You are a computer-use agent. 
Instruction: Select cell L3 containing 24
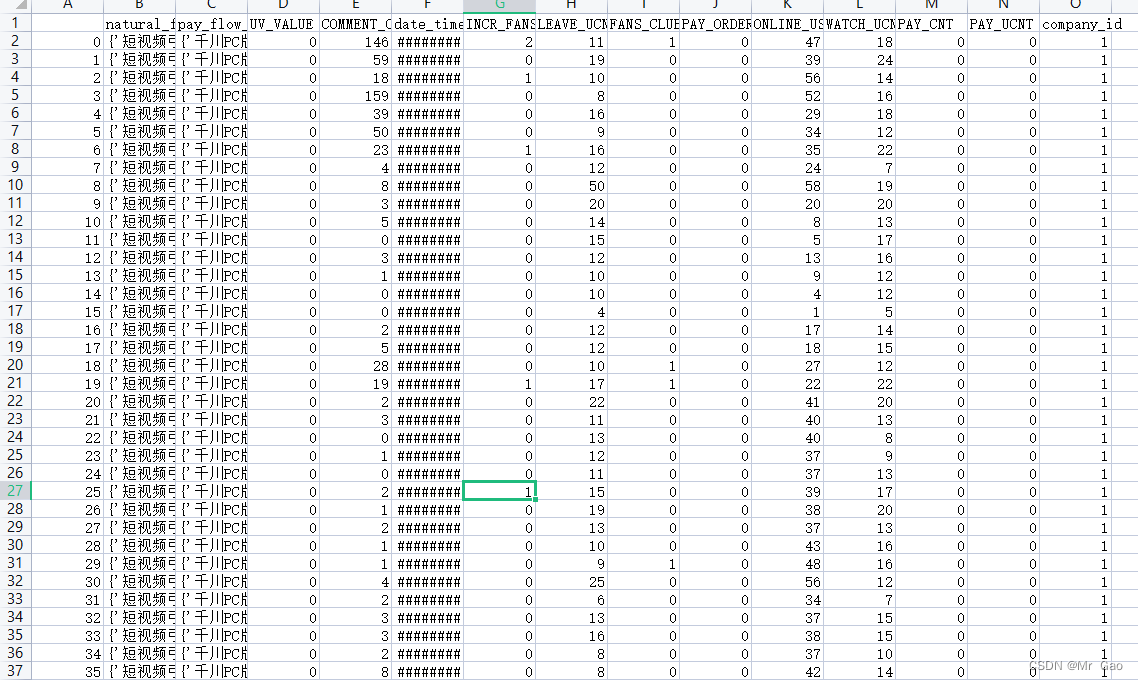click(859, 60)
